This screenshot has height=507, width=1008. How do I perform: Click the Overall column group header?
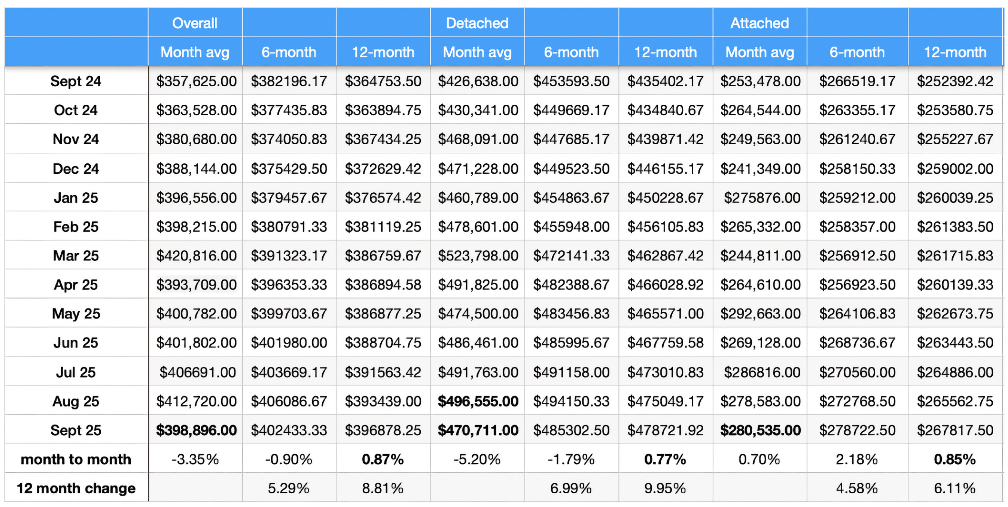click(195, 23)
